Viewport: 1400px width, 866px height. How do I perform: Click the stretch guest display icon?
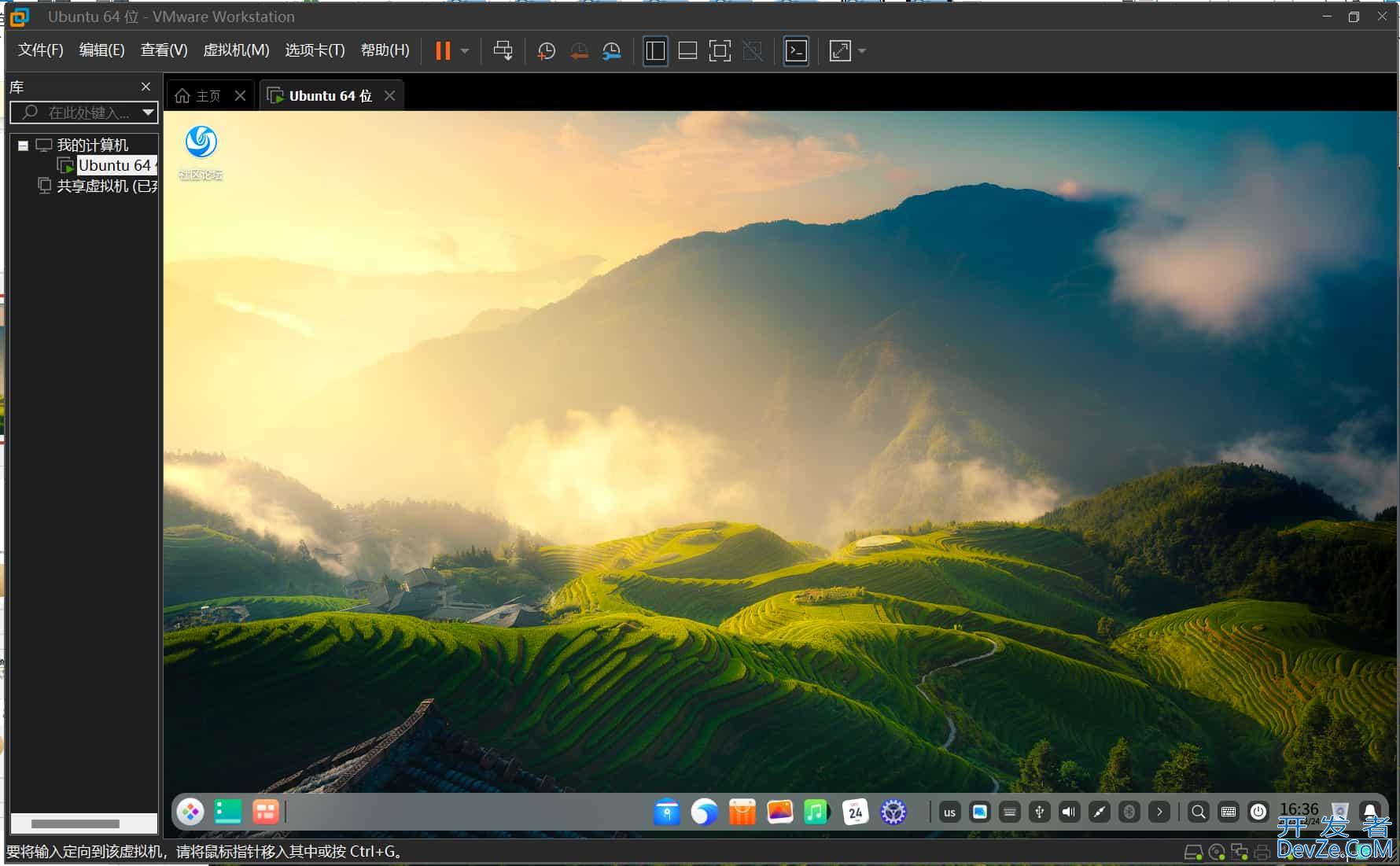[840, 51]
